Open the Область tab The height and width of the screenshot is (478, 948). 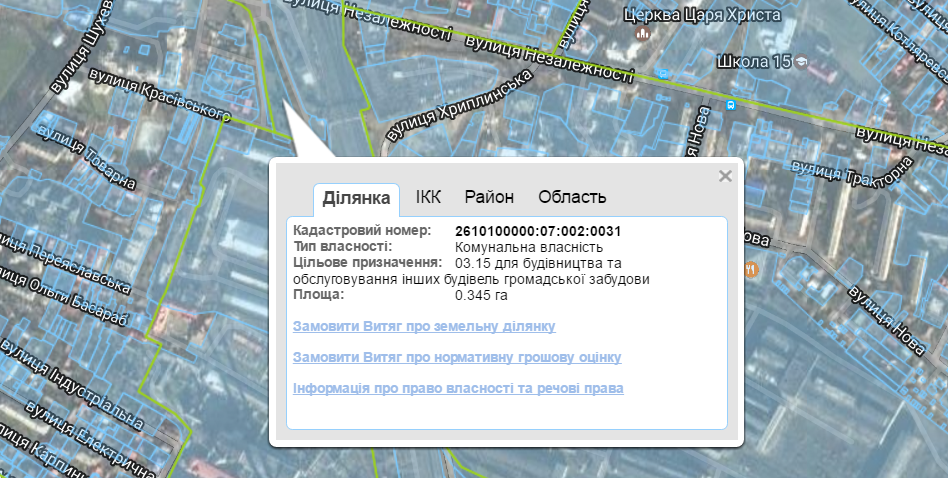[x=572, y=197]
